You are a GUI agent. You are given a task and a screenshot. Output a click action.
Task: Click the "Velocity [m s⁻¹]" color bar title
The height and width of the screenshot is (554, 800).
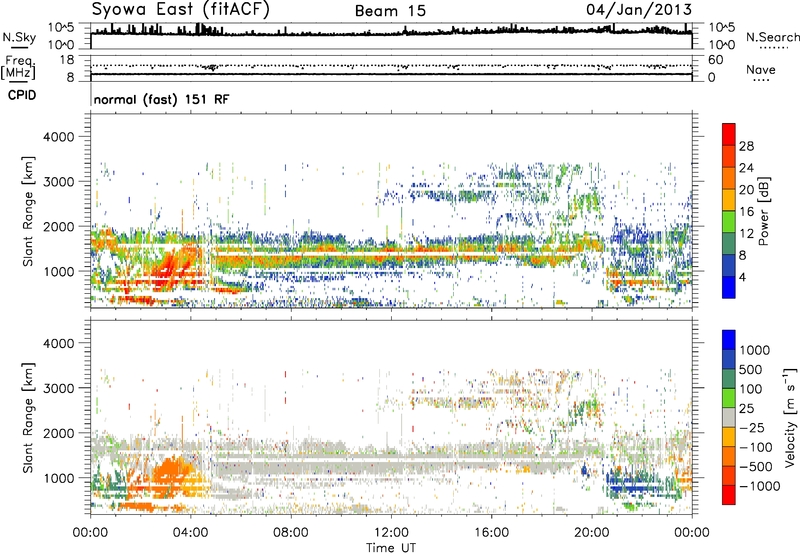pos(790,417)
